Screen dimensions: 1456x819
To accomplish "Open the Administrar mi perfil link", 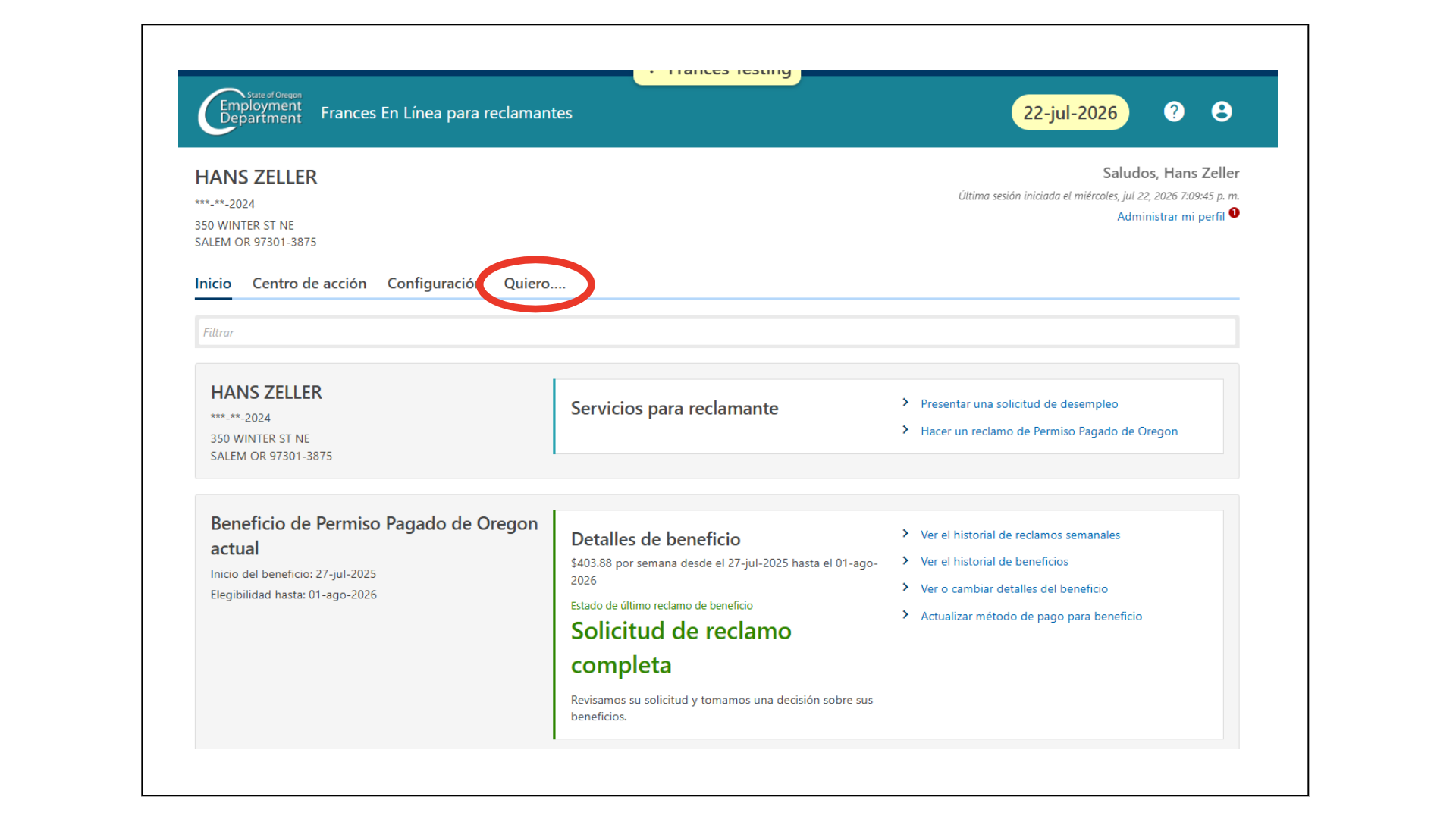I will [1171, 217].
